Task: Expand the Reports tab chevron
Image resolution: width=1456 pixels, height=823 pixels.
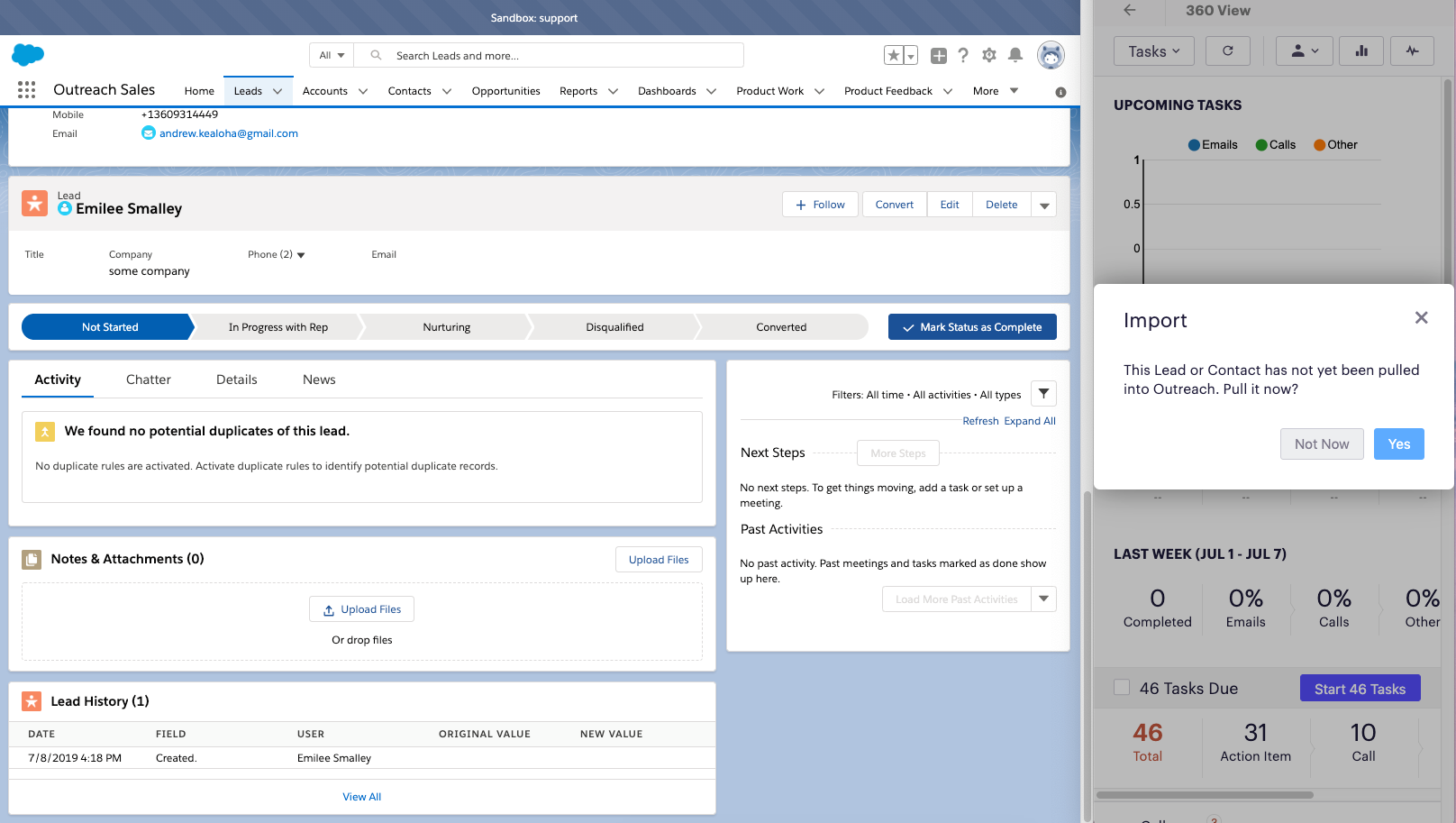Action: point(613,91)
